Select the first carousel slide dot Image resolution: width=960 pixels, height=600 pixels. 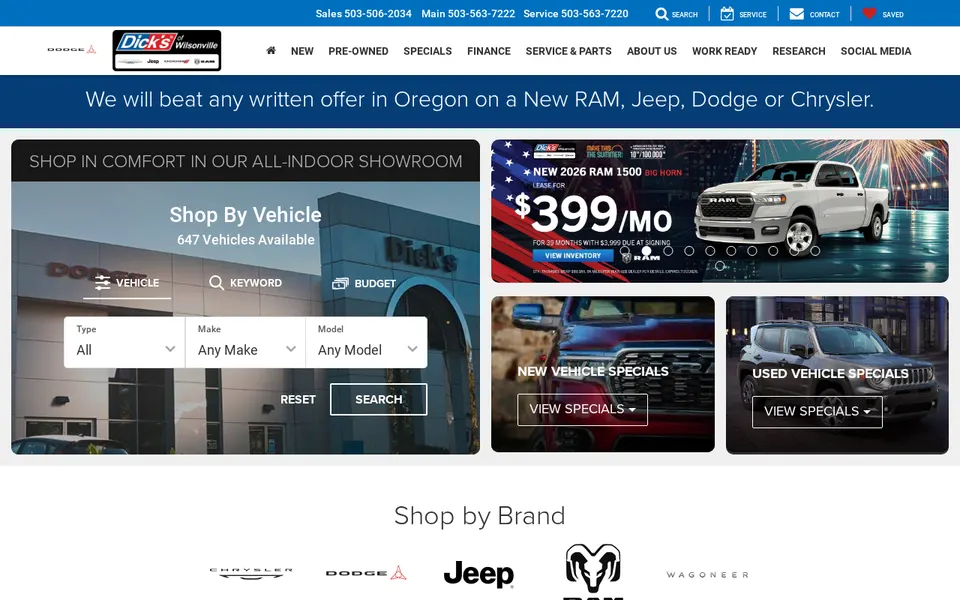624,250
